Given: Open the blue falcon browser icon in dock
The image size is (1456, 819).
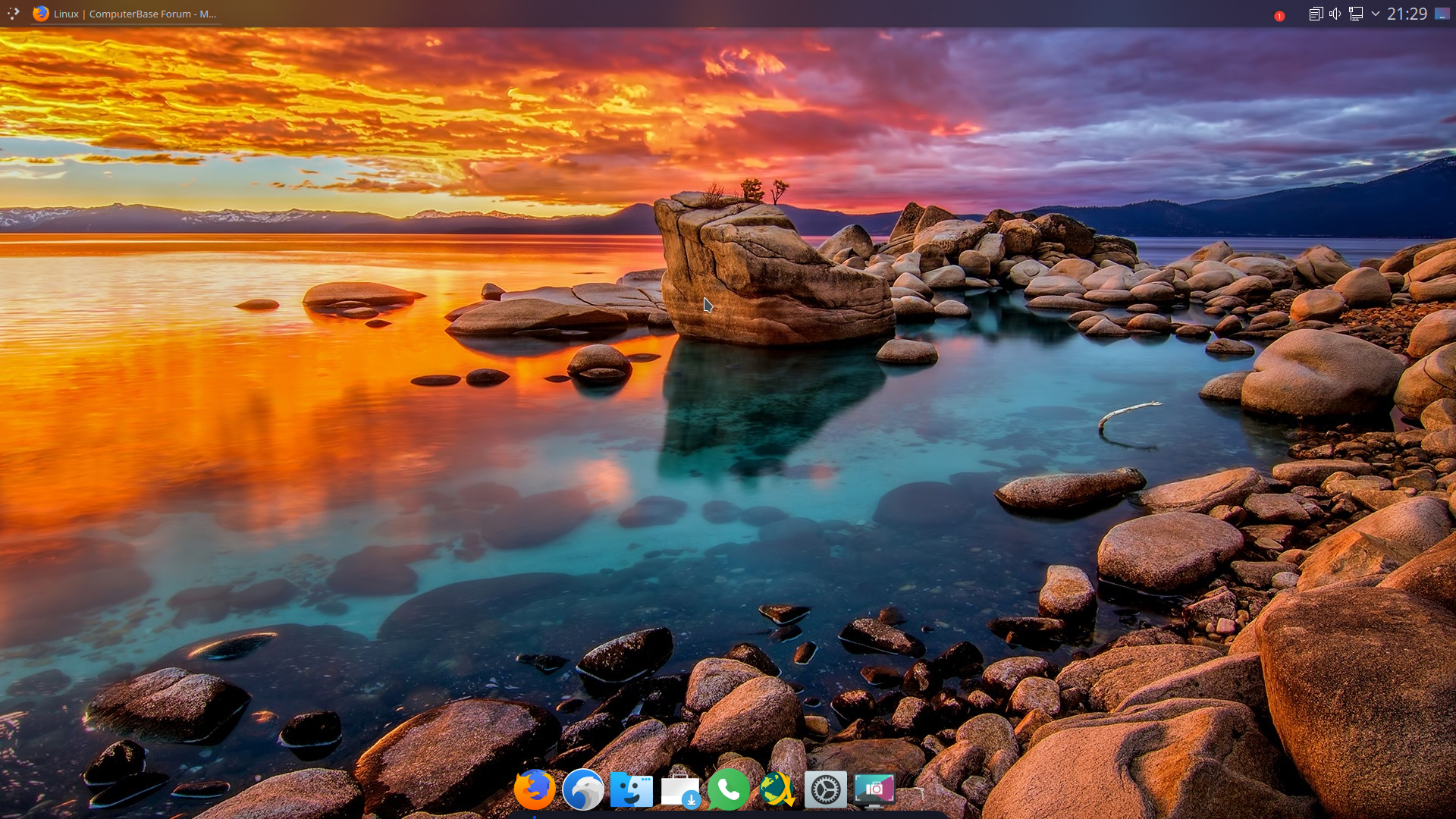Looking at the screenshot, I should 583,789.
